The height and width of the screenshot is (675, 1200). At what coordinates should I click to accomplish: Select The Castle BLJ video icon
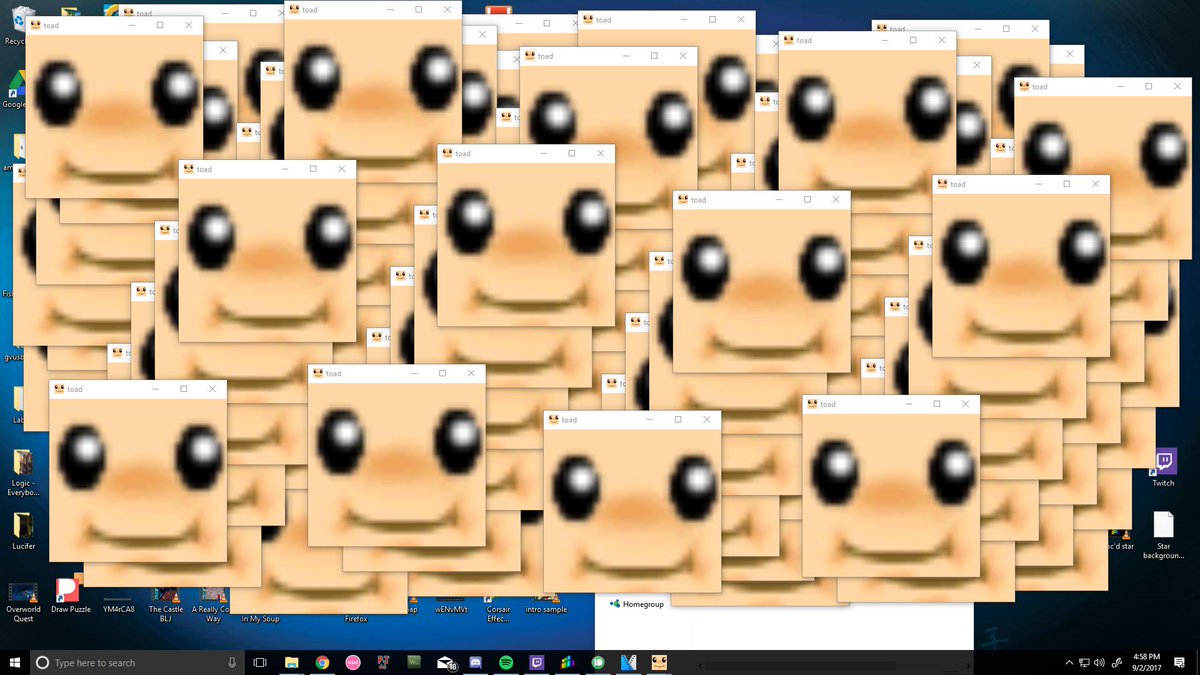(x=165, y=606)
